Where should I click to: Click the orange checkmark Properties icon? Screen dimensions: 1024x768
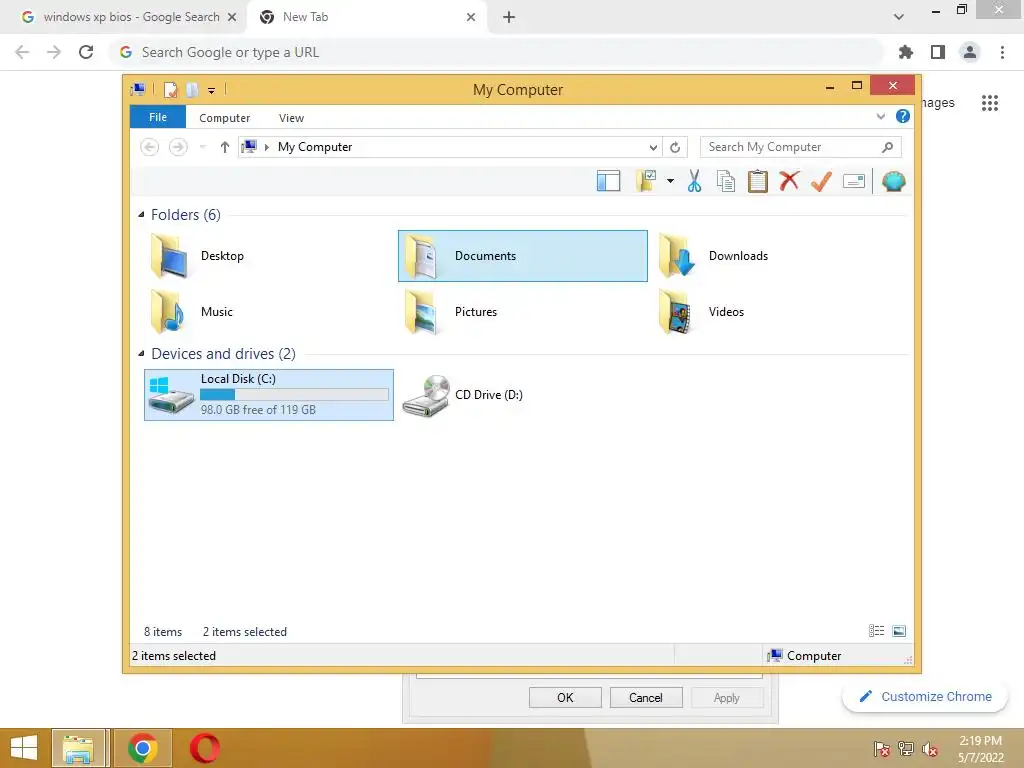(x=821, y=181)
